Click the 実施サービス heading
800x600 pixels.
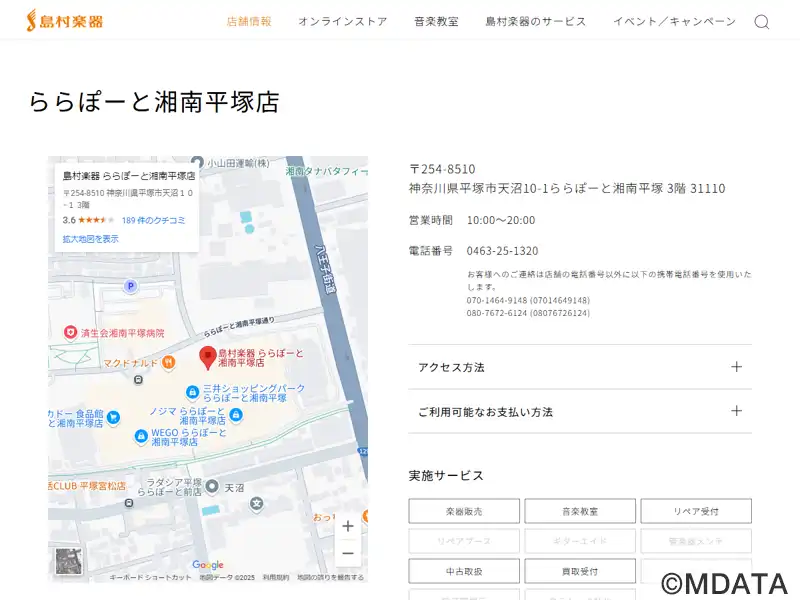coord(446,476)
